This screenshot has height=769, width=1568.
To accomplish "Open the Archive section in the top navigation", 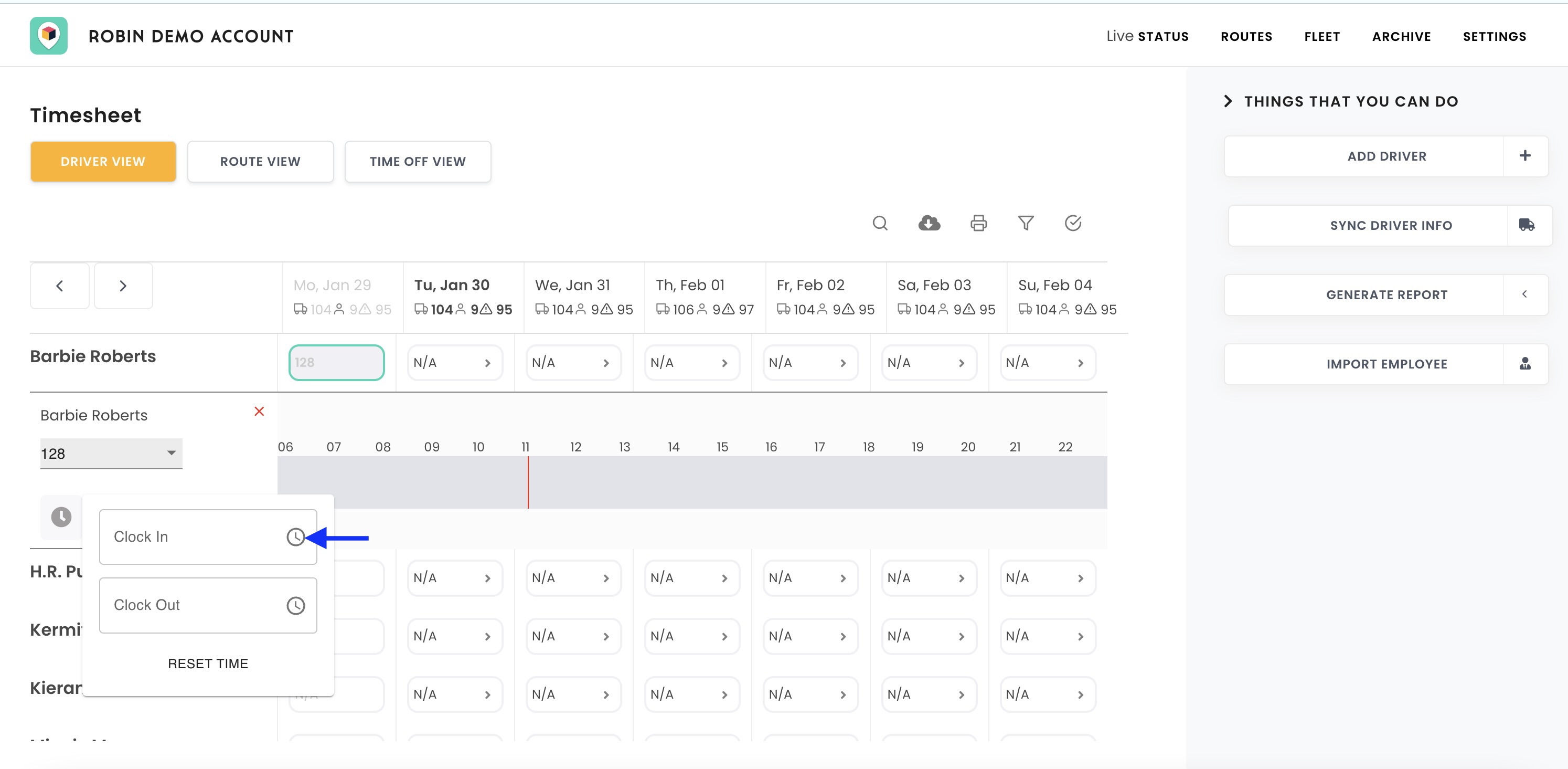I will pos(1402,36).
